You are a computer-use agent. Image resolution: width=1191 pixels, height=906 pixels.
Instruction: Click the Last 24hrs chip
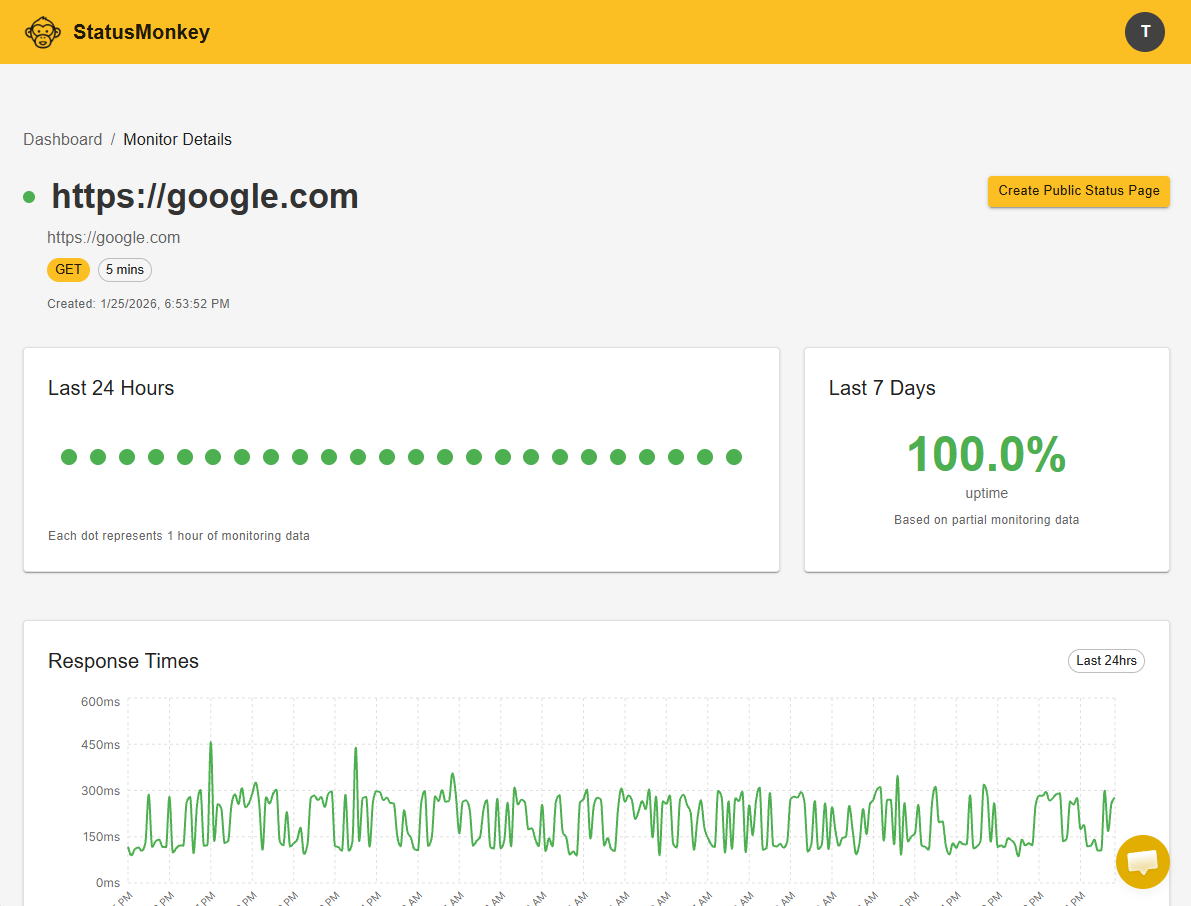coord(1106,661)
